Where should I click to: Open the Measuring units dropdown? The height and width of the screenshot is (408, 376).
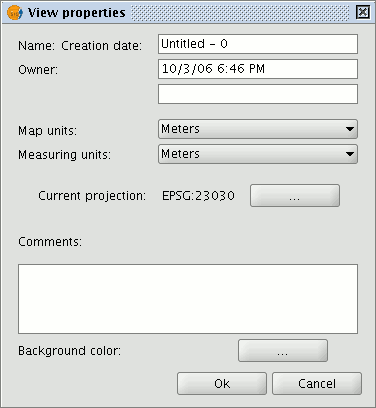click(258, 154)
